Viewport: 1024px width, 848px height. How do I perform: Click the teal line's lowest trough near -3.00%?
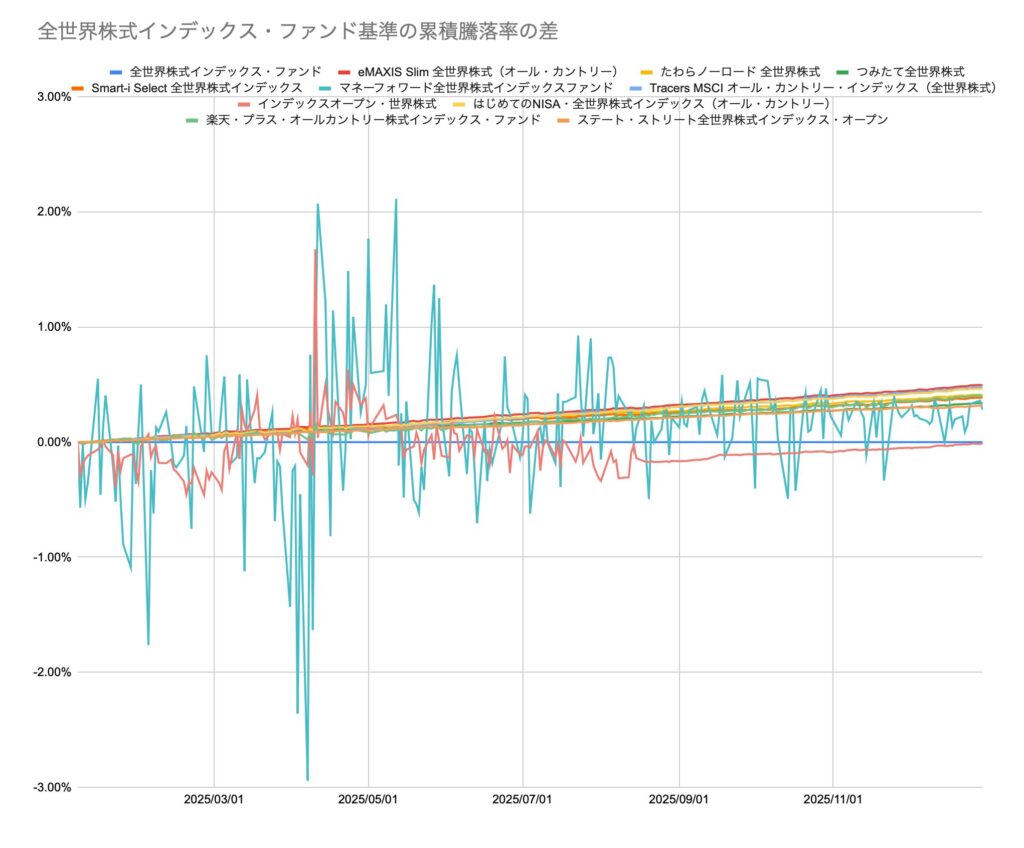[x=307, y=779]
